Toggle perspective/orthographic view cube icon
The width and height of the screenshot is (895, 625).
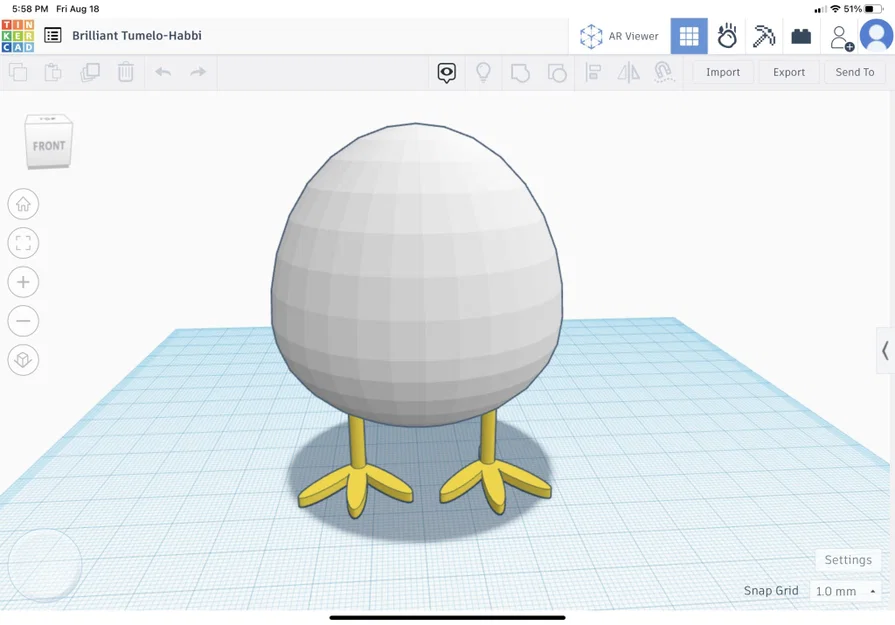(23, 360)
